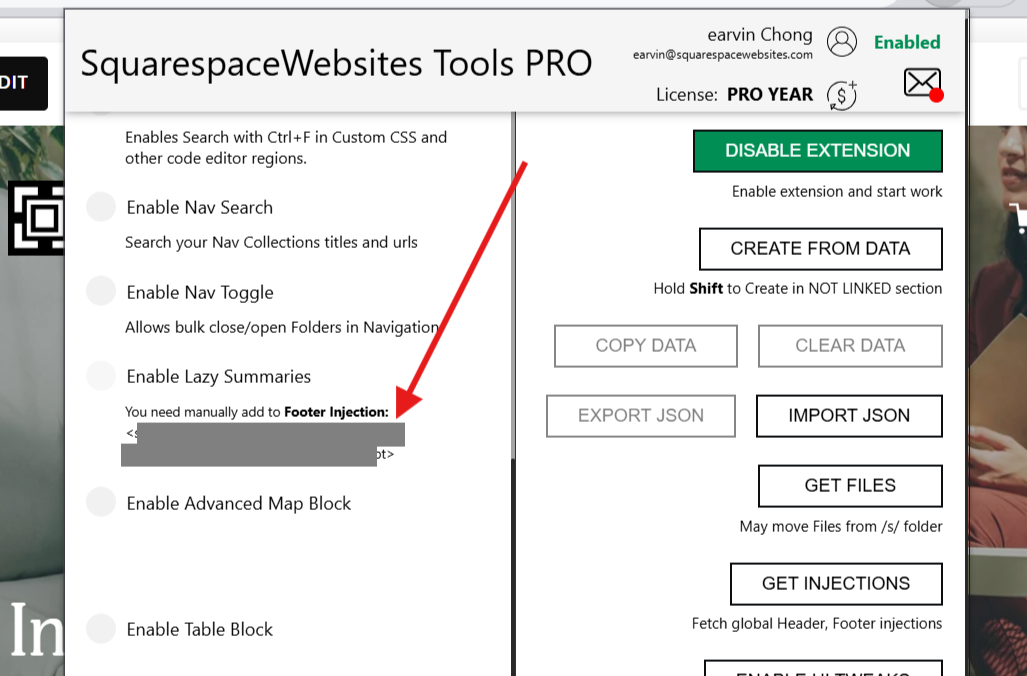Click the CLEAR DATA button
This screenshot has width=1027, height=676.
coord(850,346)
